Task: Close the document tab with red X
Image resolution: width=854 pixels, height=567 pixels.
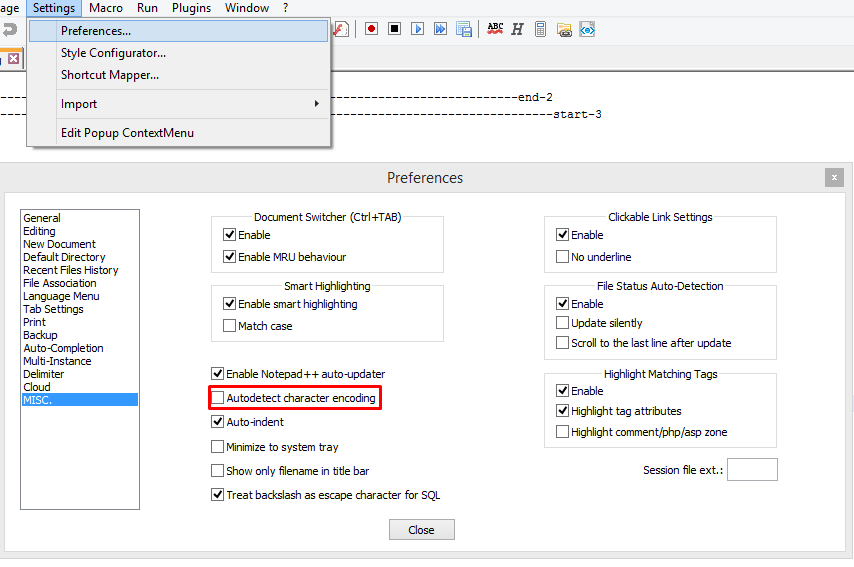Action: (x=14, y=58)
